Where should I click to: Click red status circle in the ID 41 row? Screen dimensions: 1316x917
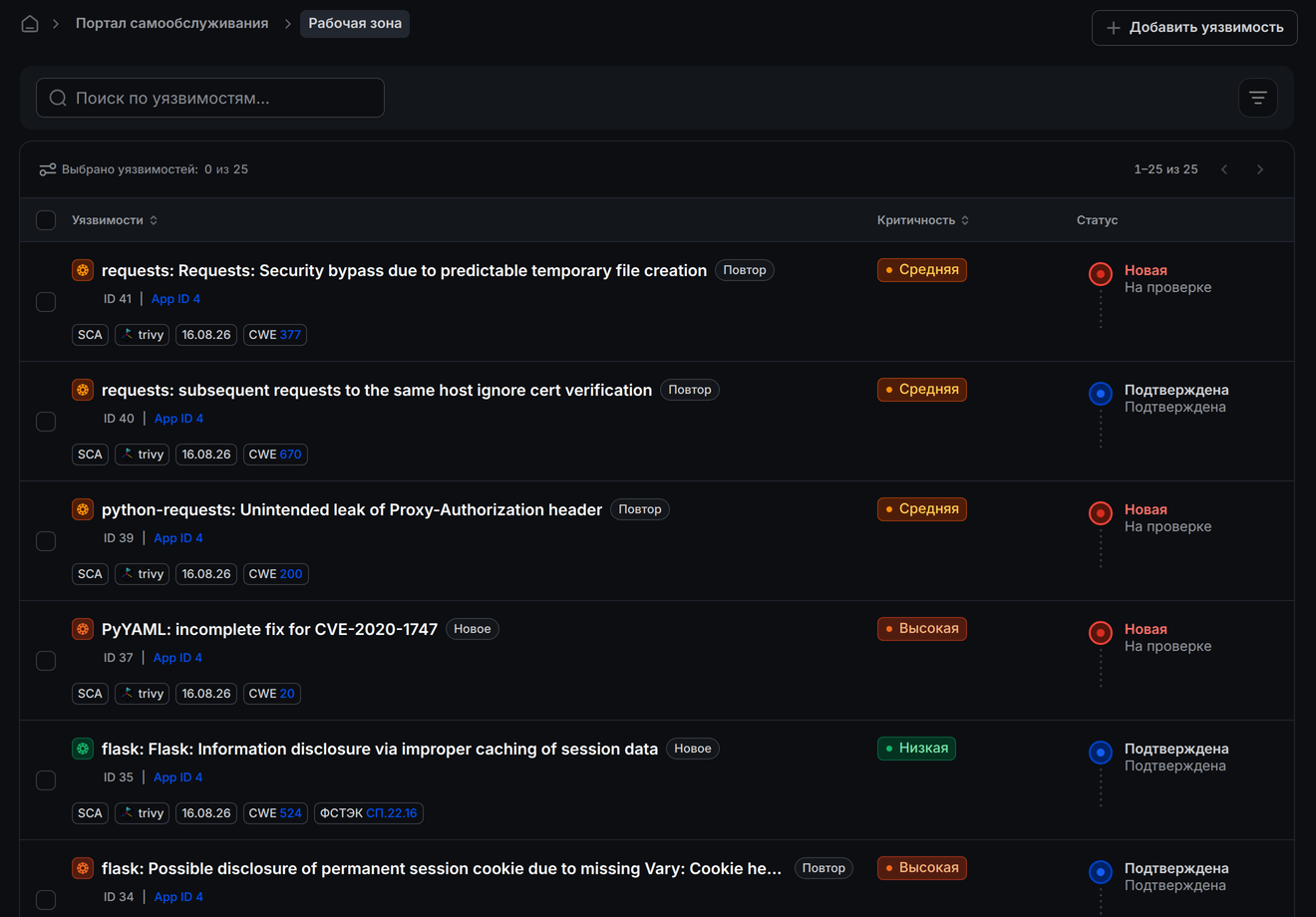coord(1101,274)
